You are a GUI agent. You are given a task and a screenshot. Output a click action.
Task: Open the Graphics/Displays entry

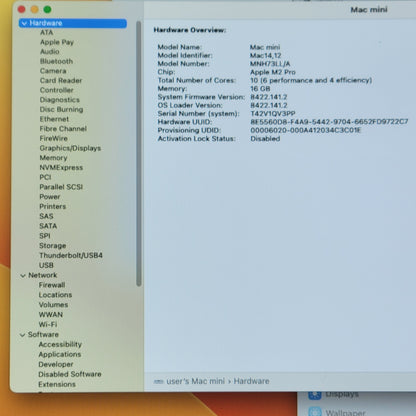tap(70, 148)
